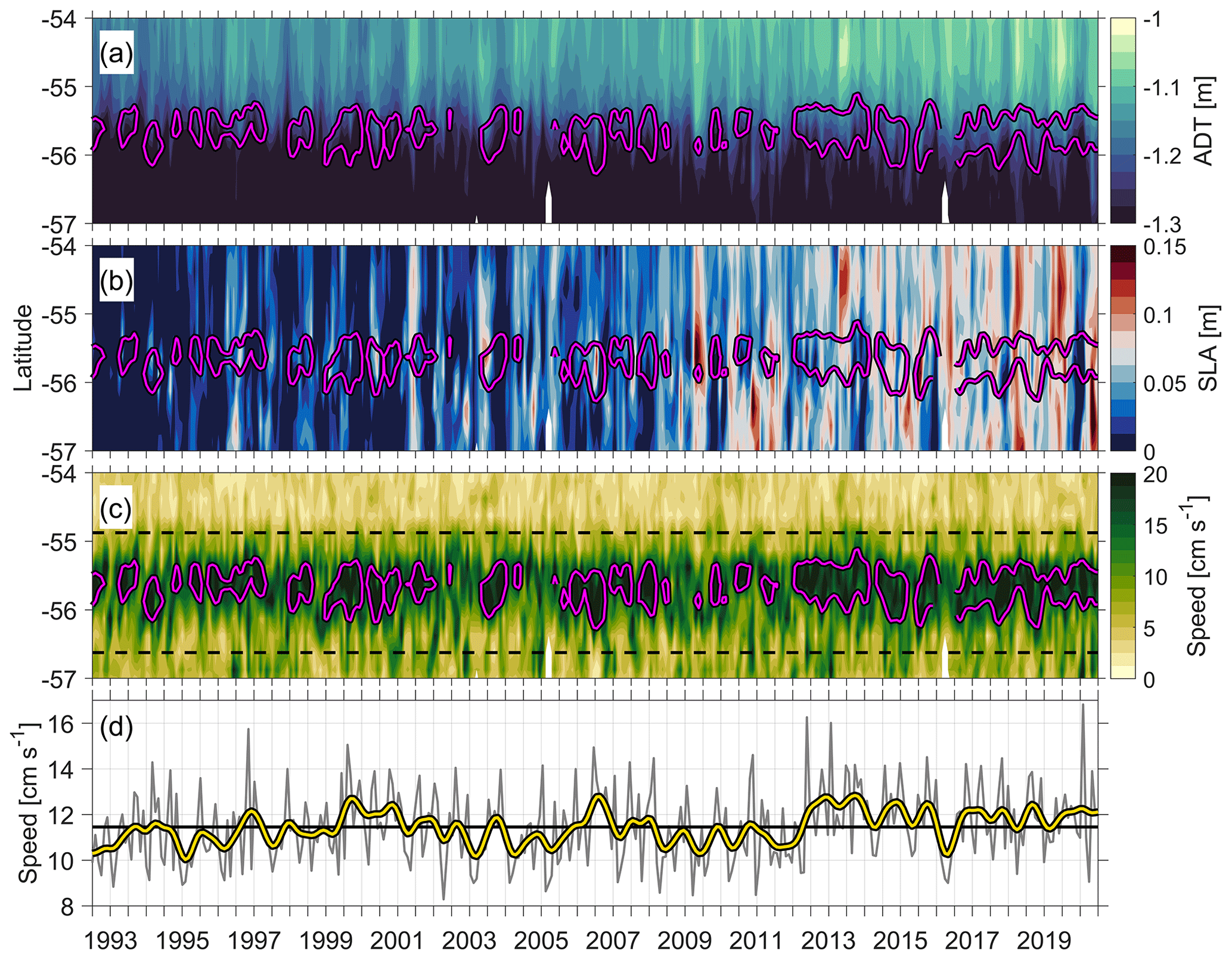
Task: Click the 2001 x-axis label
Action: pyautogui.click(x=397, y=941)
